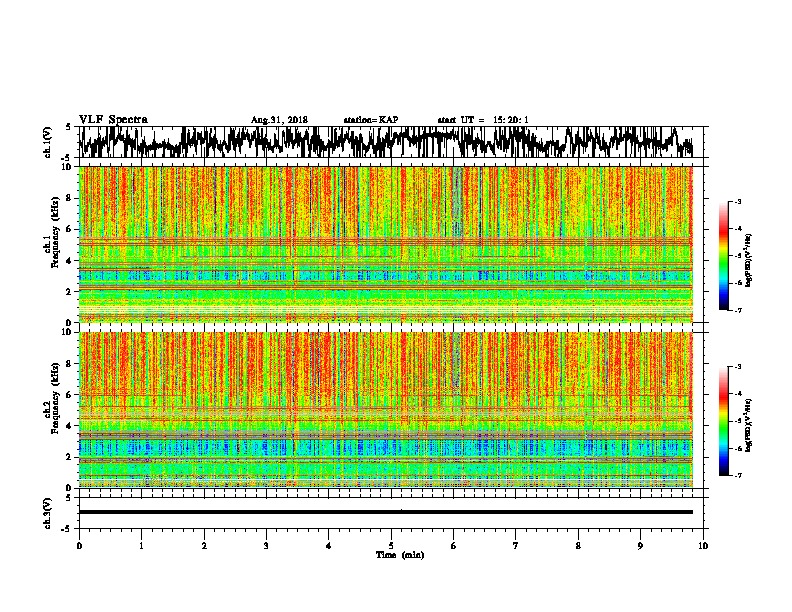
Task: Click the ch.2 spectrogram panel
Action: point(386,410)
